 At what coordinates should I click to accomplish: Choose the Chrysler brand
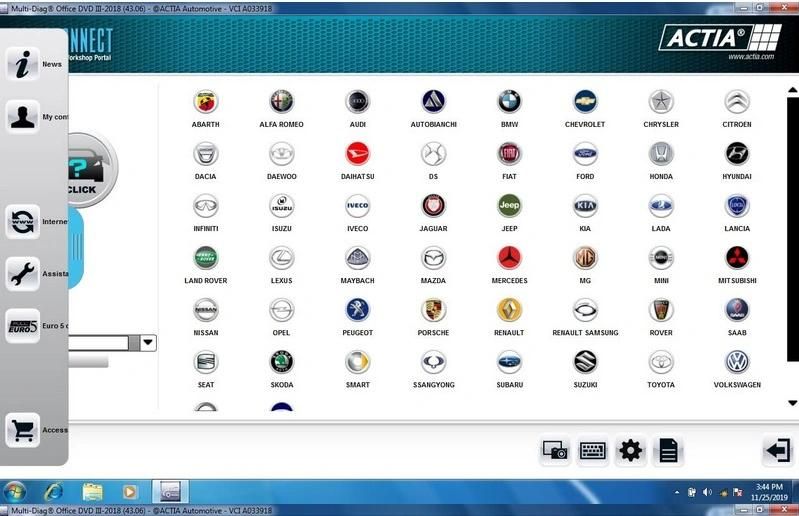tap(661, 102)
